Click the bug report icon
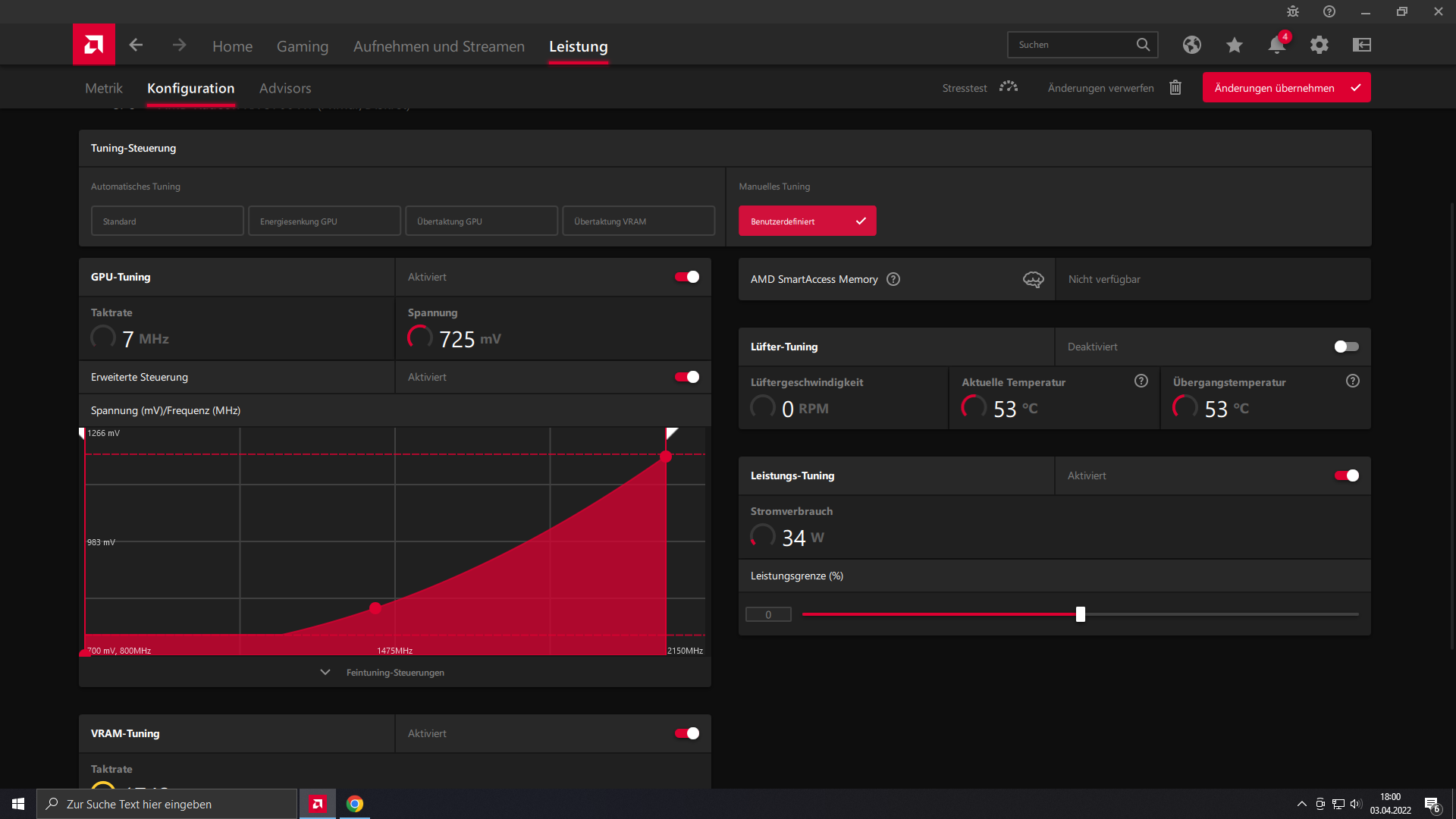1456x819 pixels. (1293, 11)
